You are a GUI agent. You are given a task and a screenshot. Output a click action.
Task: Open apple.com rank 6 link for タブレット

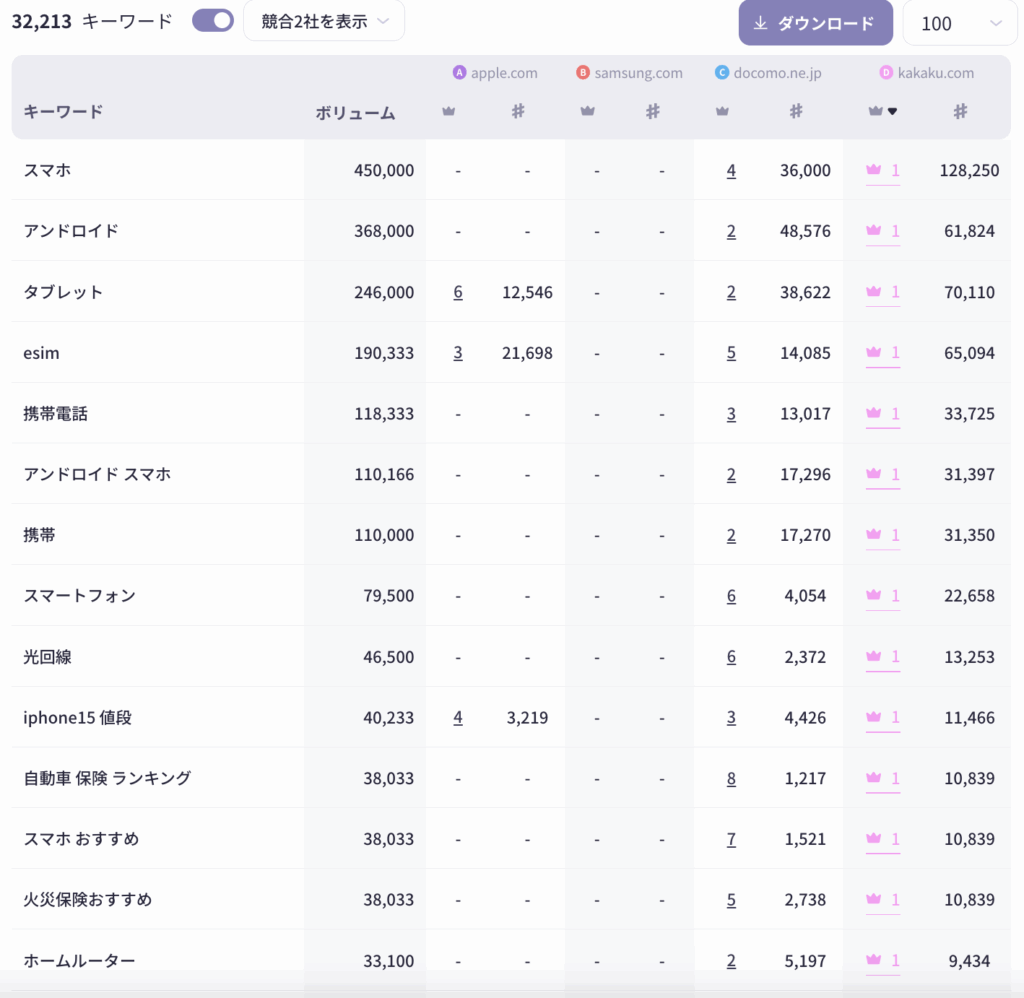458,292
